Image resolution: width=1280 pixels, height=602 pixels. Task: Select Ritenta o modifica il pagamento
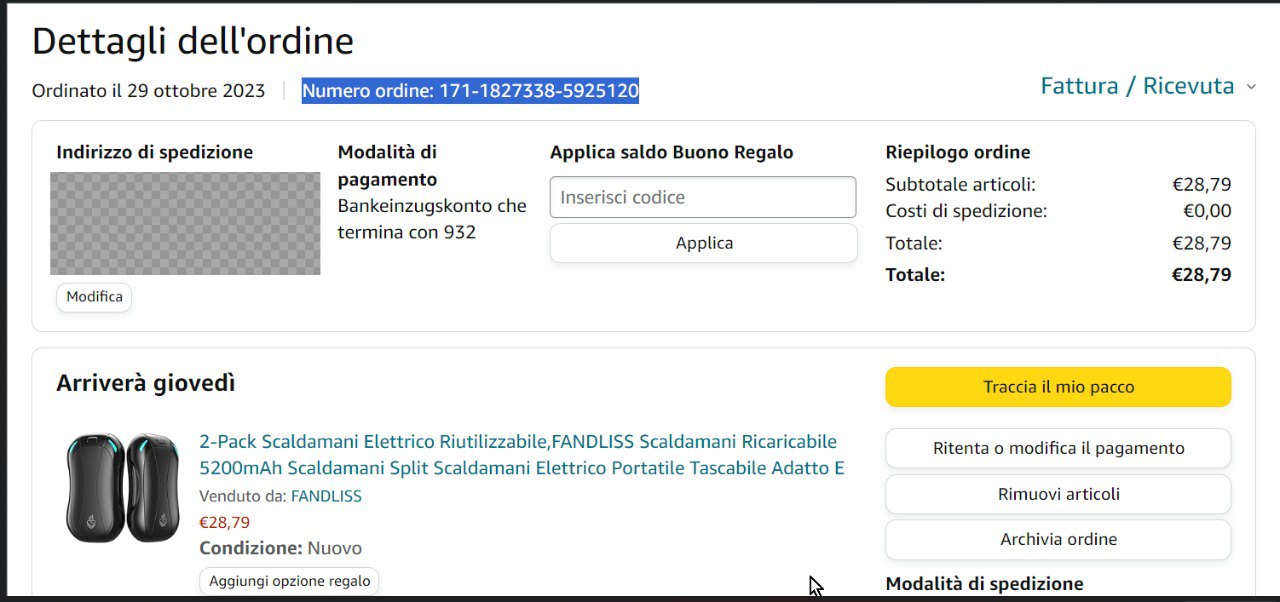tap(1058, 448)
